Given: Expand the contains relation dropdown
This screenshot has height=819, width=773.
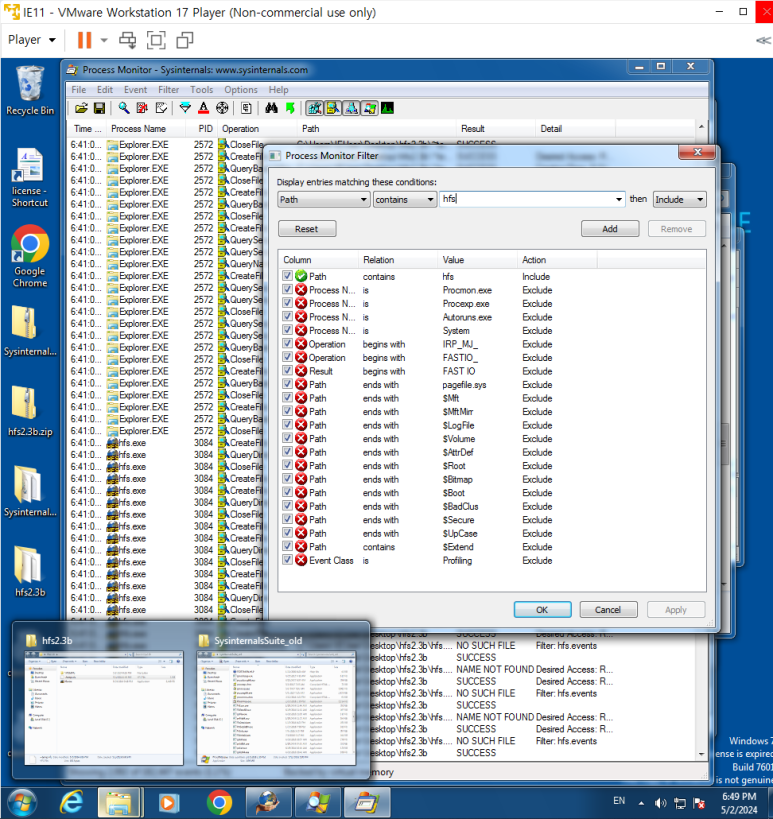Looking at the screenshot, I should tap(430, 200).
